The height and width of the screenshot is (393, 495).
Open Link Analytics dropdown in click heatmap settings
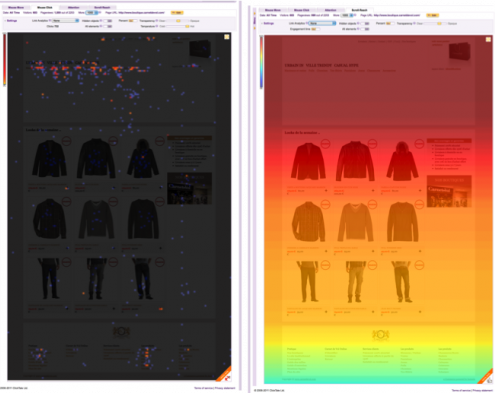click(x=65, y=21)
